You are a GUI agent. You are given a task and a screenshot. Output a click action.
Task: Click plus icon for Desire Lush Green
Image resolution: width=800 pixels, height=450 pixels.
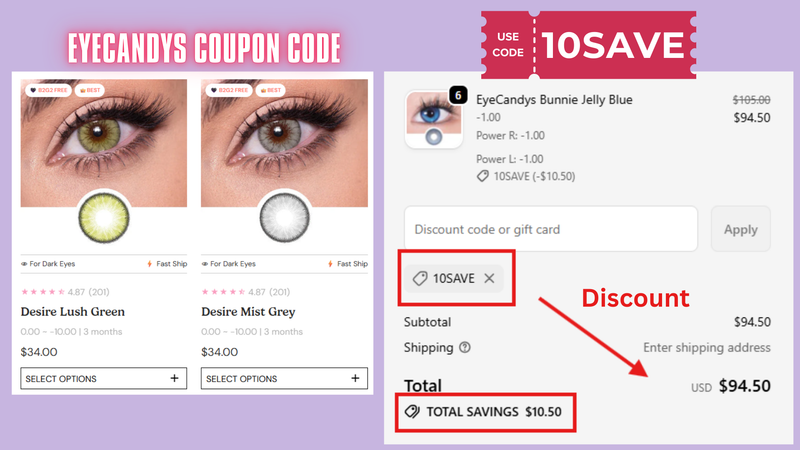point(174,378)
